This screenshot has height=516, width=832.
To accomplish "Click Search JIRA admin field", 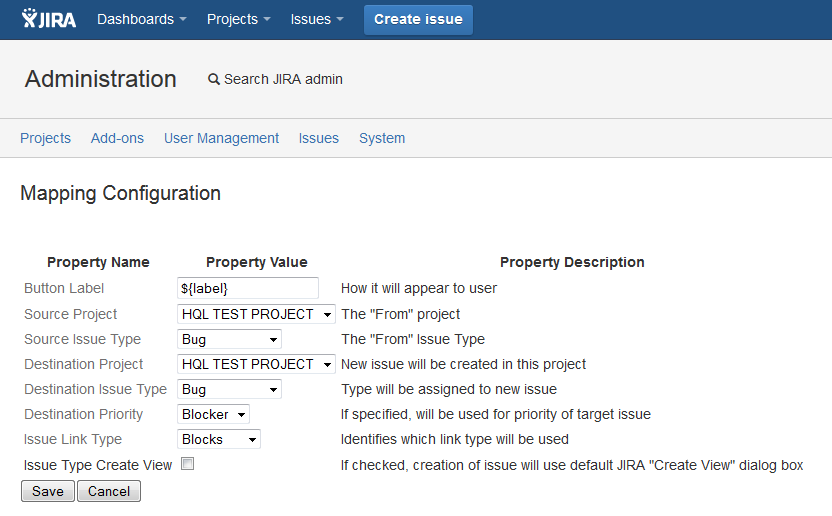I will 283,80.
